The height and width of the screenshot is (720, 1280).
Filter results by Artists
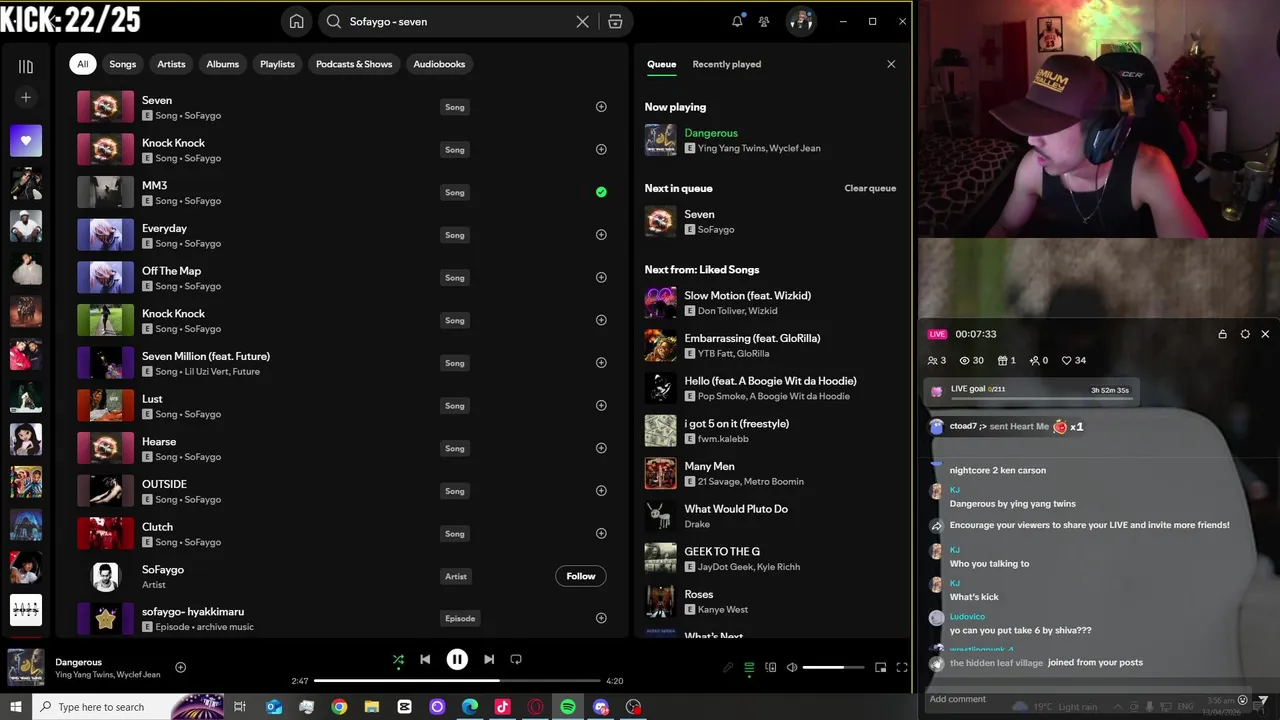(171, 64)
